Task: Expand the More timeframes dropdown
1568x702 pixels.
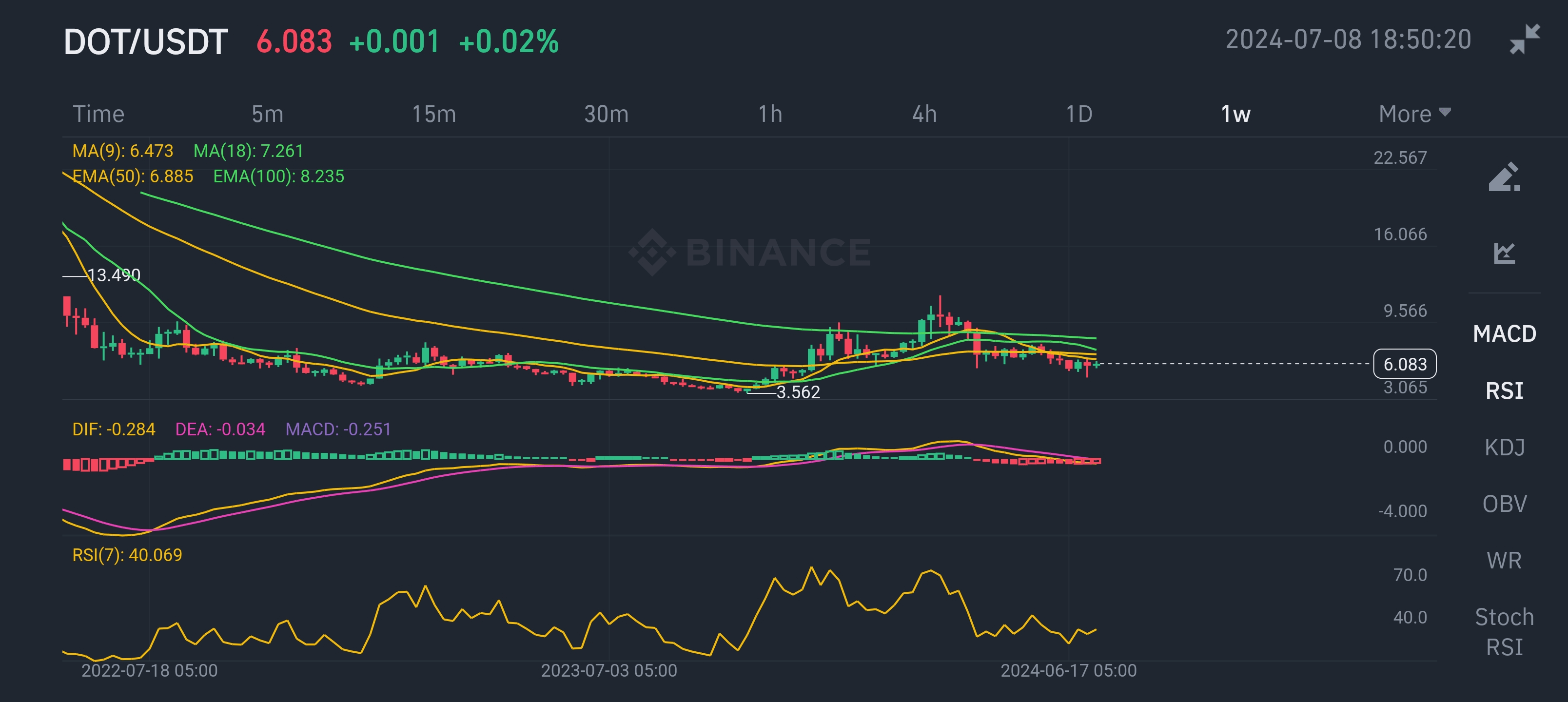Action: (x=1414, y=114)
